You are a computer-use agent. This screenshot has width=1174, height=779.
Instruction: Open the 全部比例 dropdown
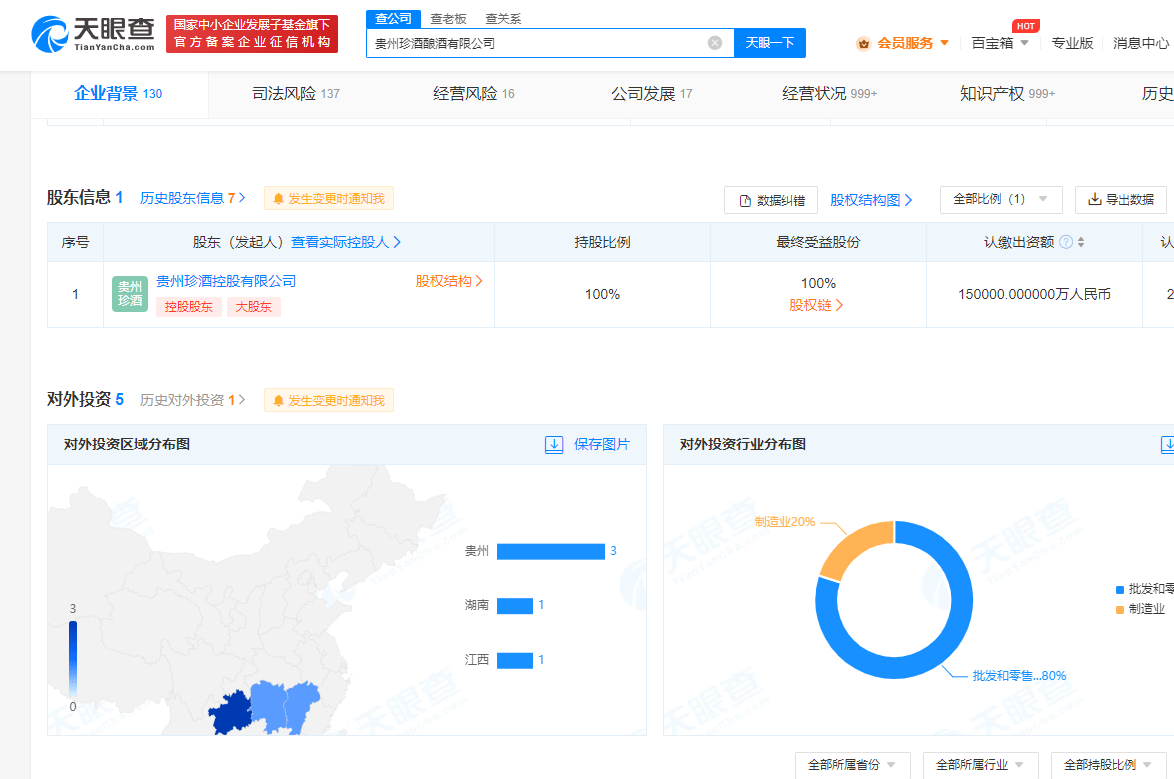tap(1000, 199)
